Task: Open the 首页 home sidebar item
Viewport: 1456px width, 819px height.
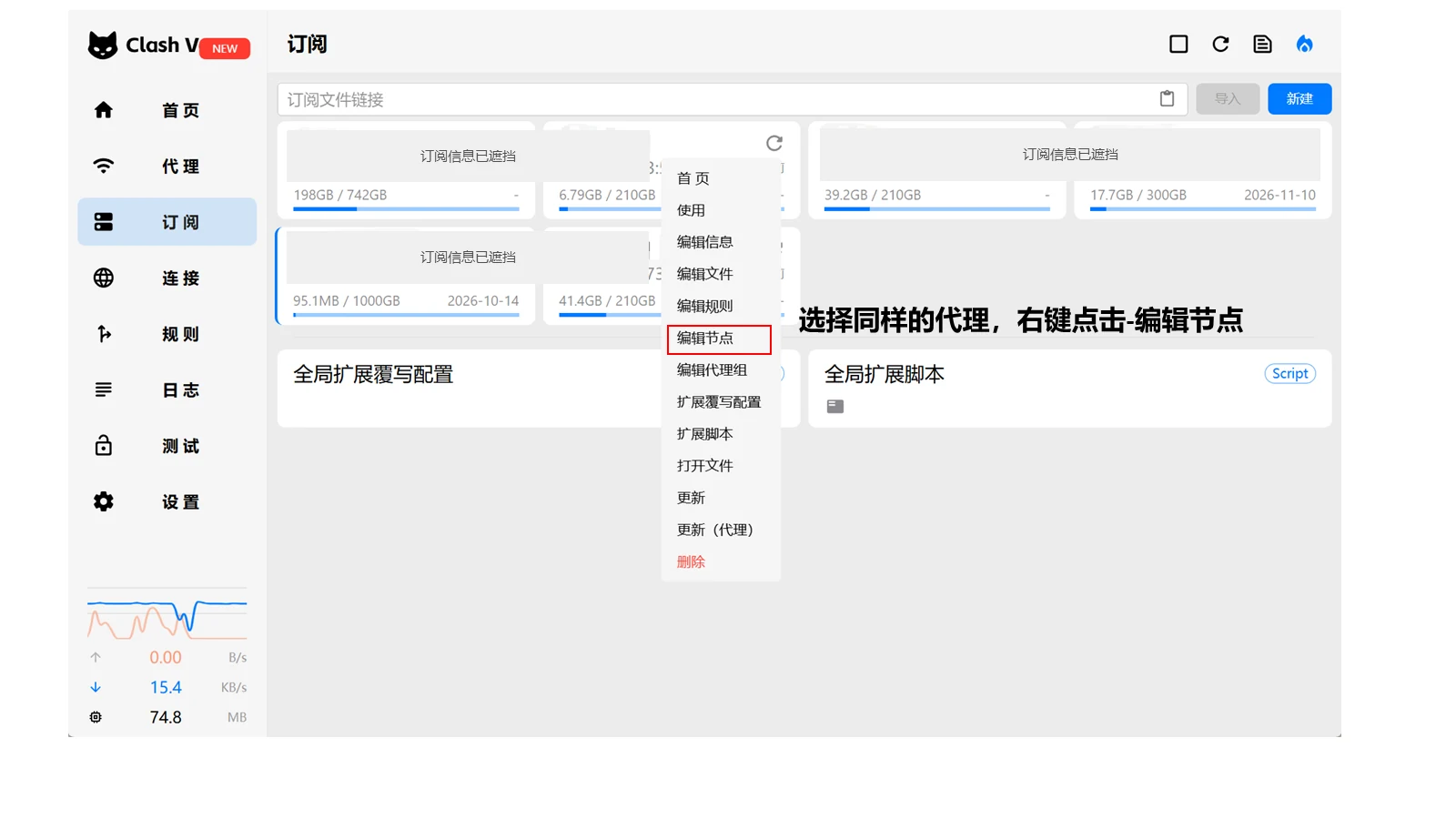Action: pos(167,110)
